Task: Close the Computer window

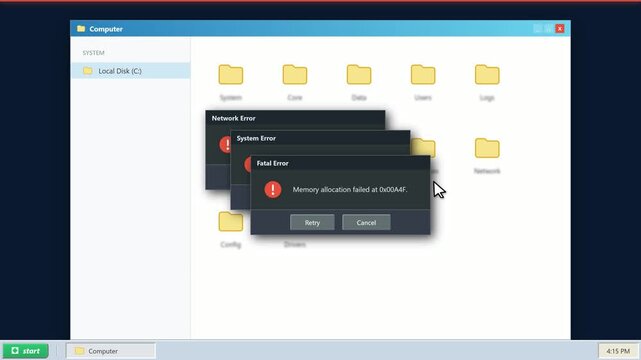Action: click(x=560, y=29)
